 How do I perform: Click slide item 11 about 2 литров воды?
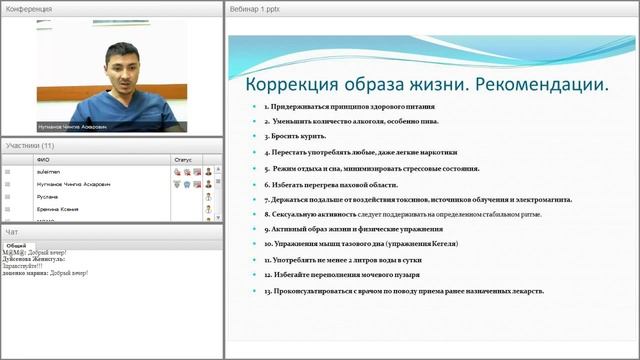[x=343, y=260]
